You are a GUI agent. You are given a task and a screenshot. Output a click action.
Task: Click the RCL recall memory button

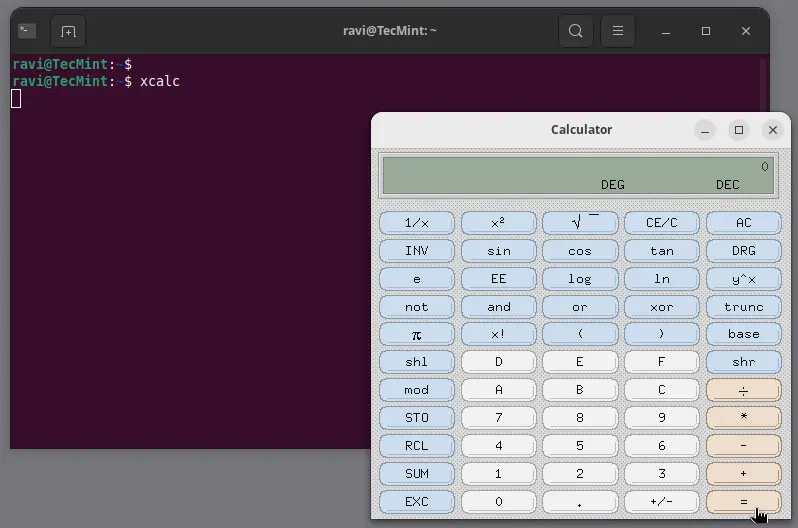[417, 446]
